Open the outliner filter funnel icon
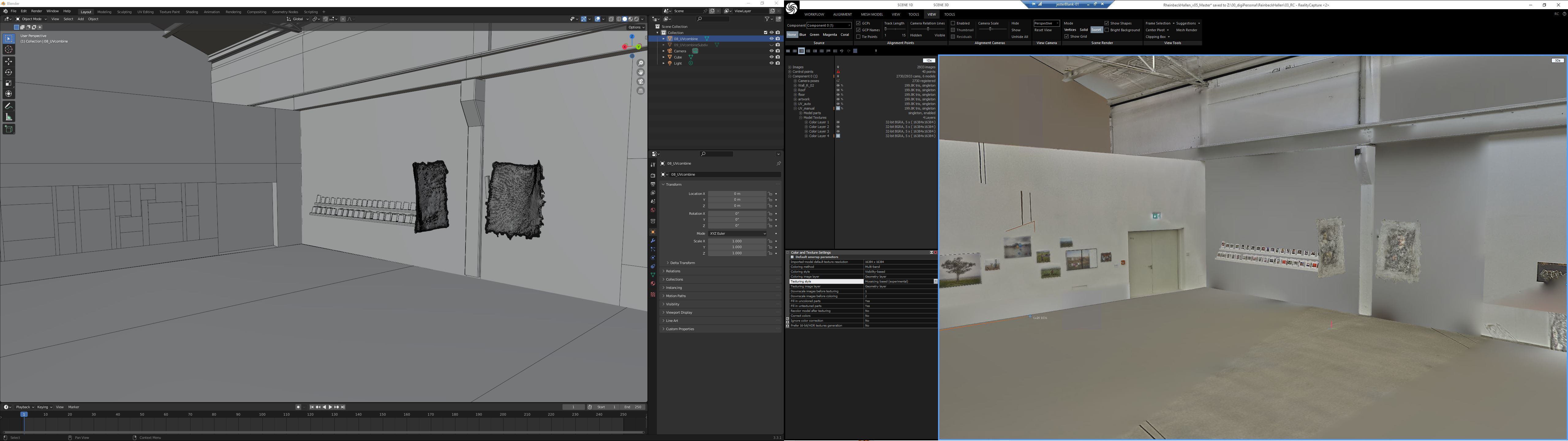The height and width of the screenshot is (441, 1568). 767,19
